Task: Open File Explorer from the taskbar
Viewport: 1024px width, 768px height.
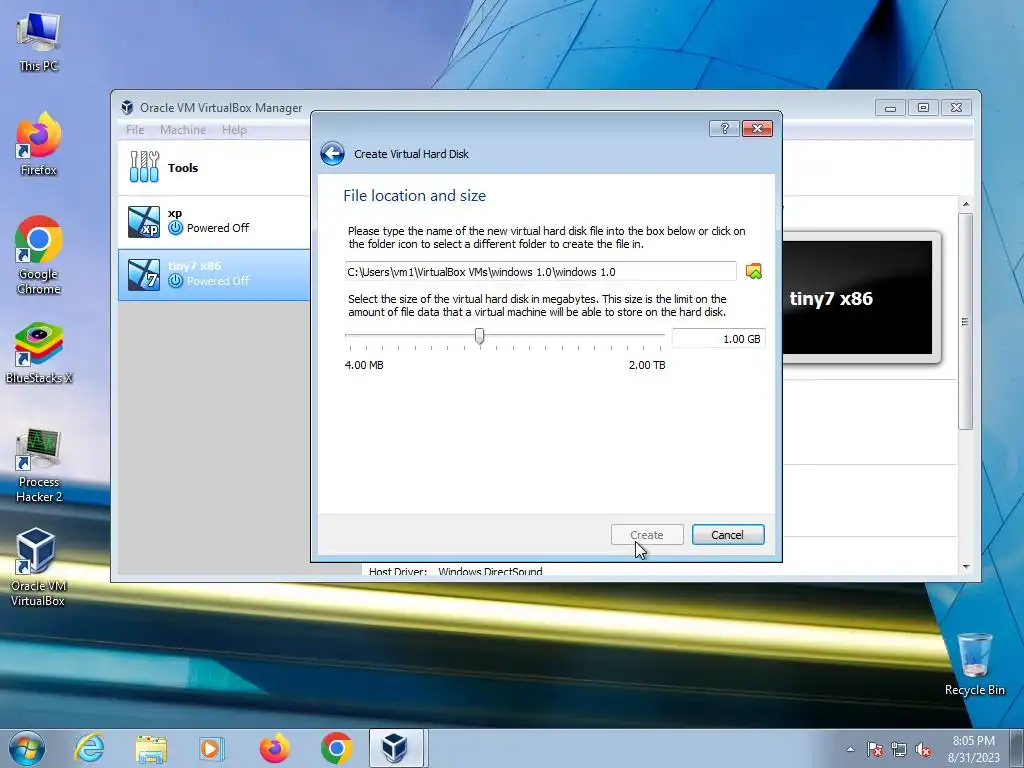Action: point(151,748)
